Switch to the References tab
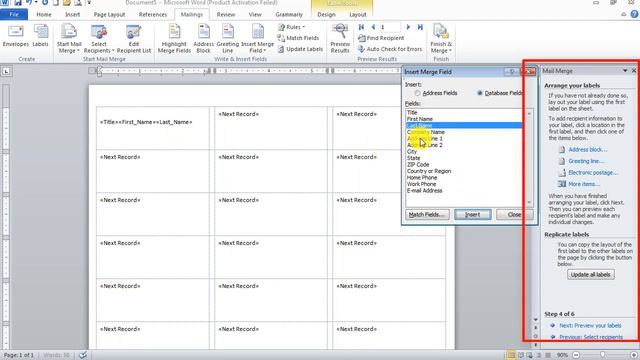The height and width of the screenshot is (360, 640). tap(153, 14)
